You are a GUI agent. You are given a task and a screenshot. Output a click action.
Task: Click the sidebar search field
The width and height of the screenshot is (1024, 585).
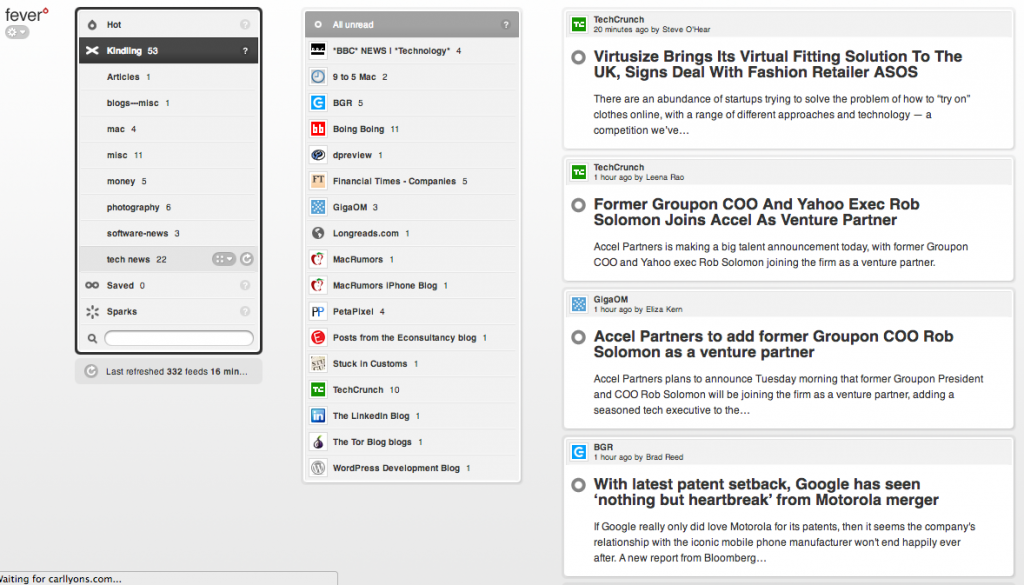178,339
